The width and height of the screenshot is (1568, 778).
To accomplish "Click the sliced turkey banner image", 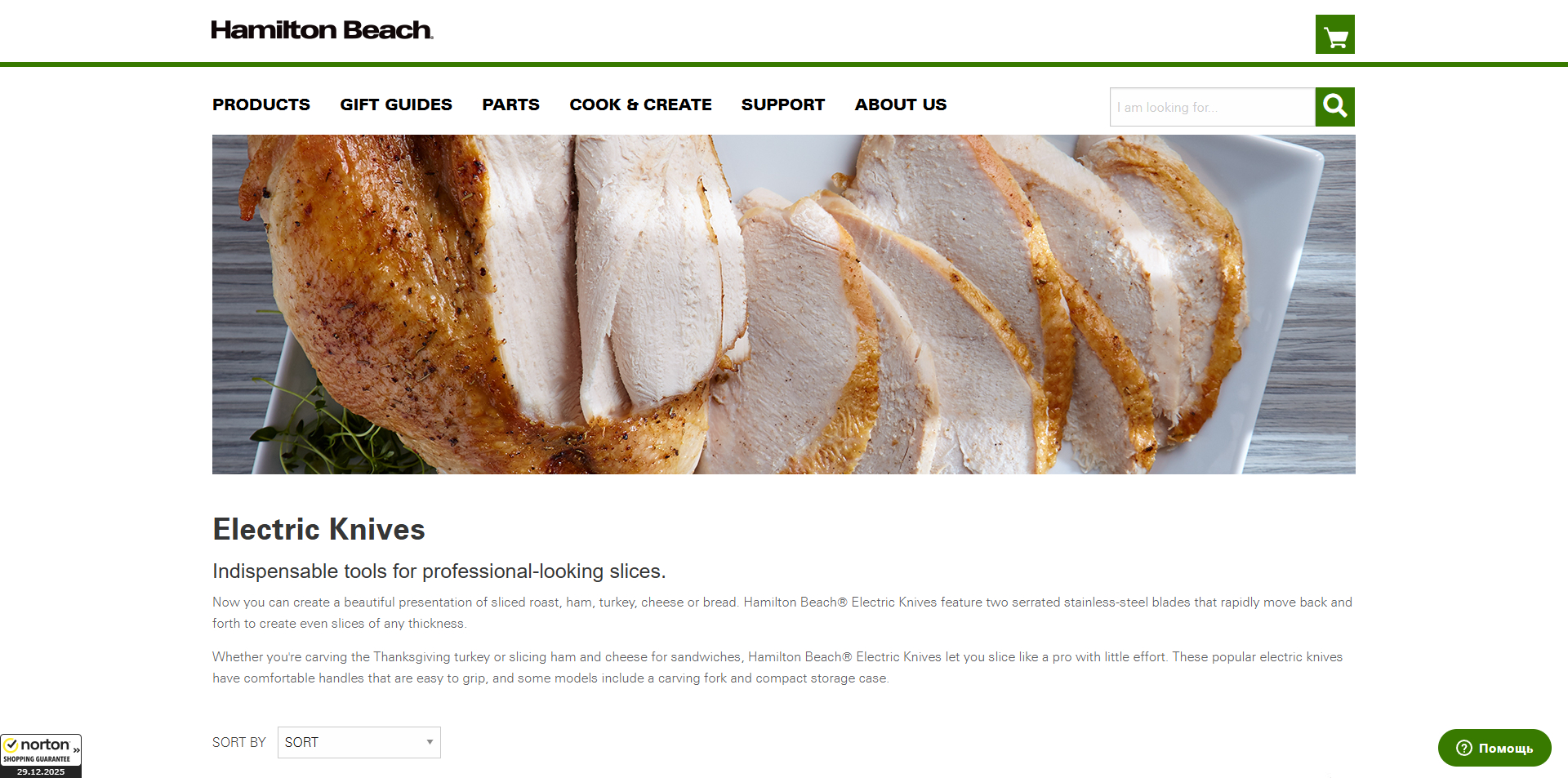I will click(x=784, y=305).
